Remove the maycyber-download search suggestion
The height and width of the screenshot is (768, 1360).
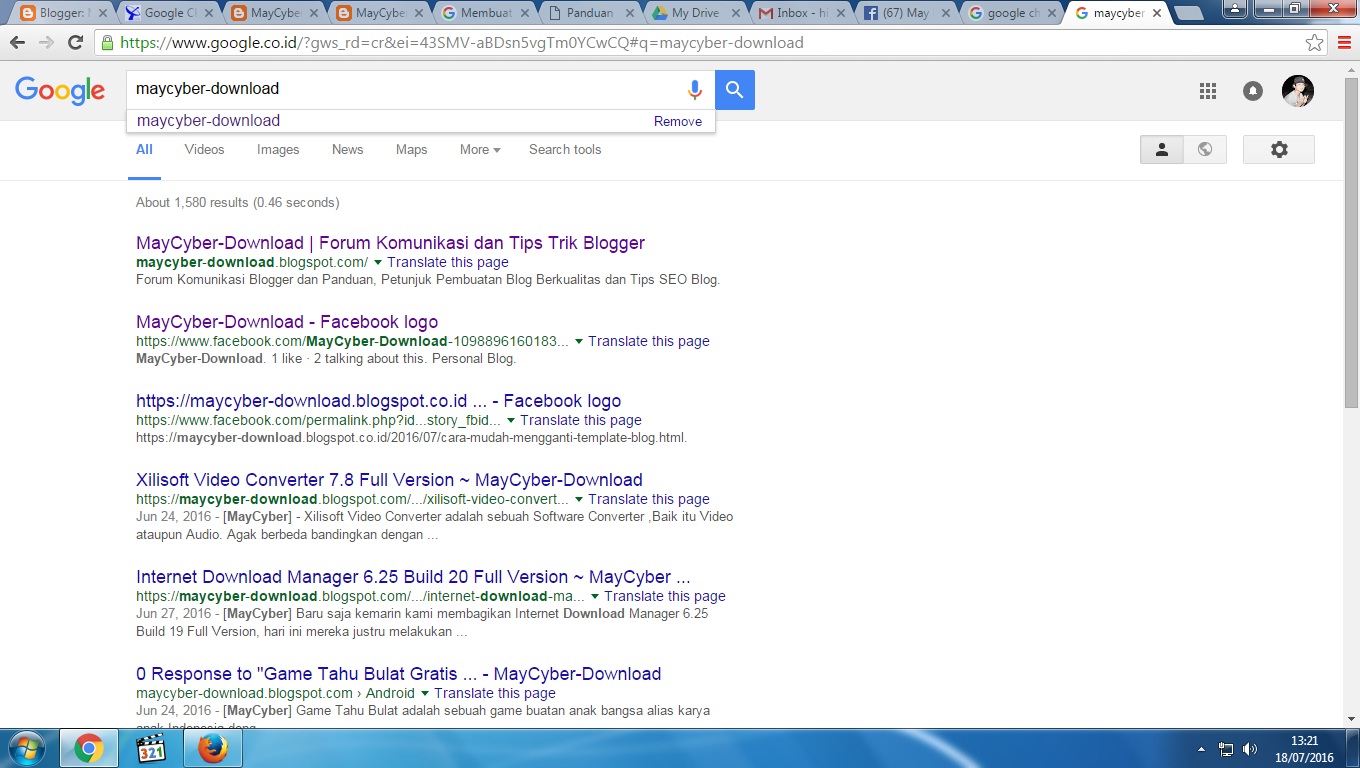pos(678,121)
